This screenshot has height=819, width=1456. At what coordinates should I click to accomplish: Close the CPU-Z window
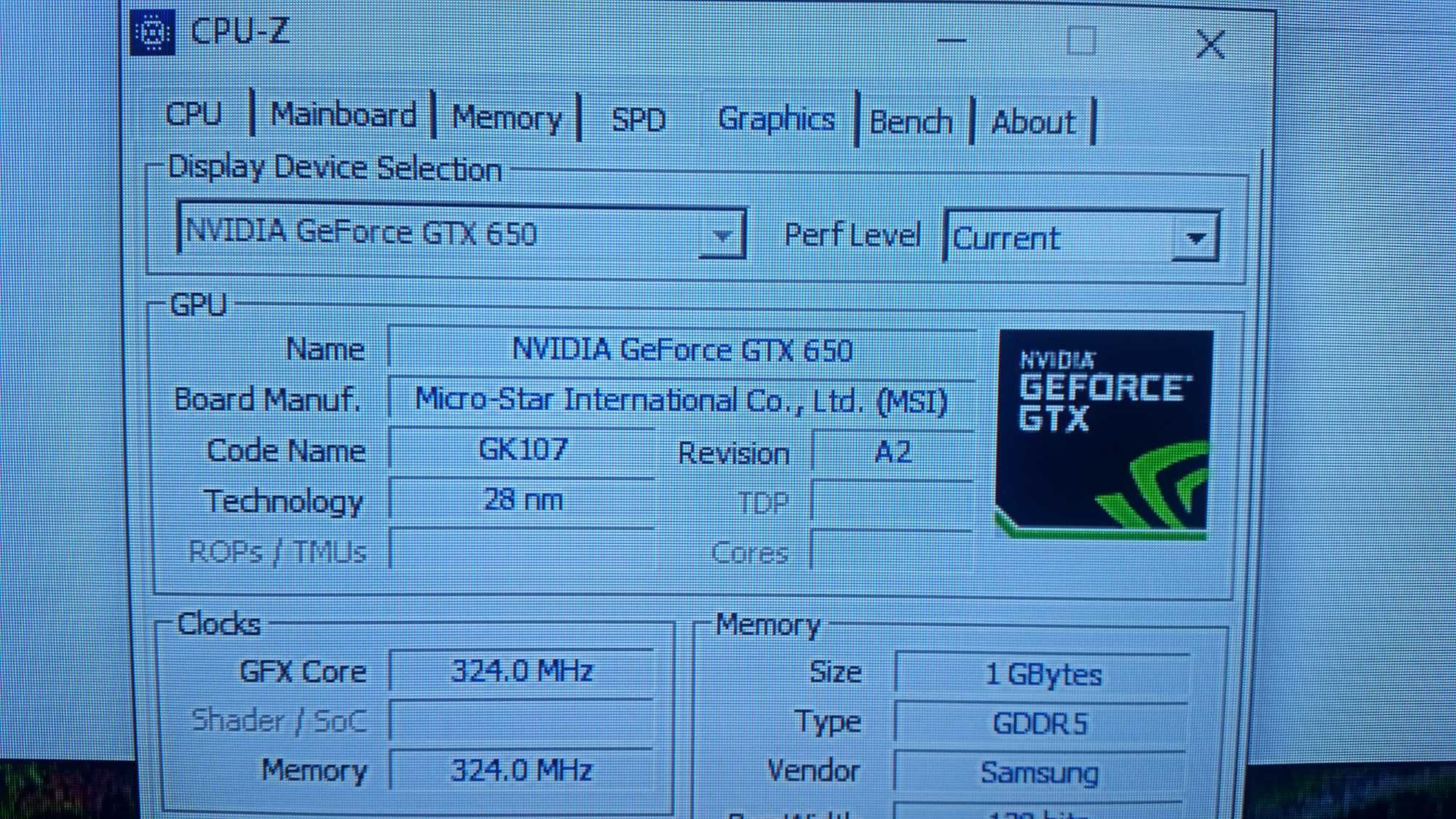tap(1210, 44)
